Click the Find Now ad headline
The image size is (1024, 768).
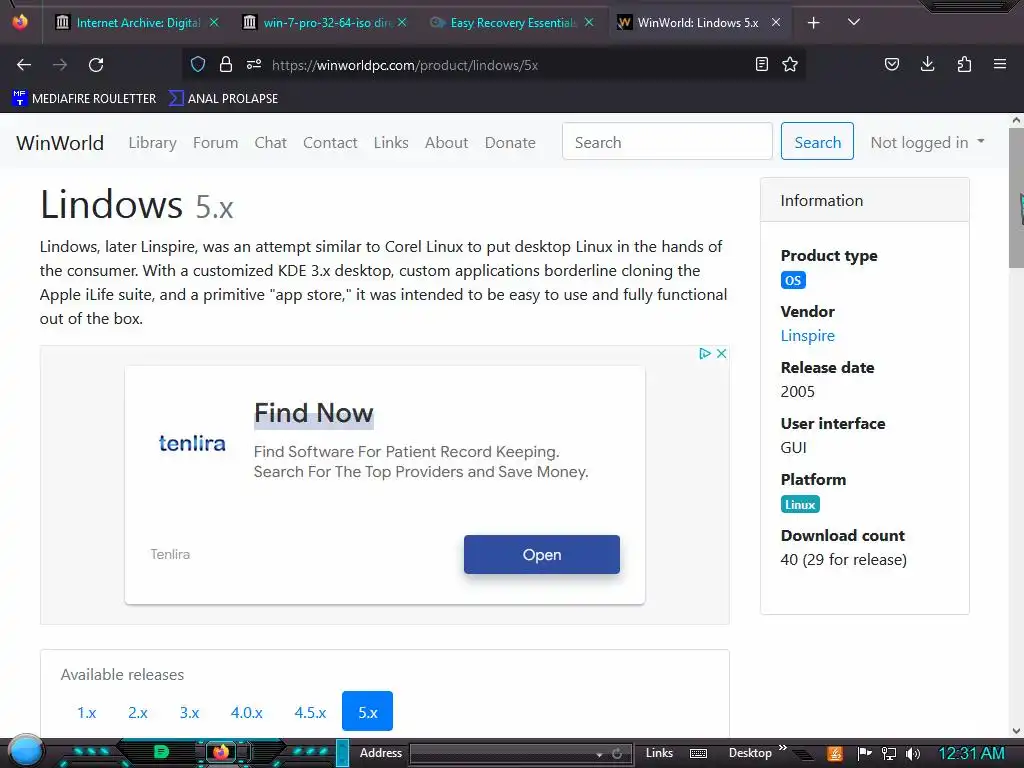[313, 413]
